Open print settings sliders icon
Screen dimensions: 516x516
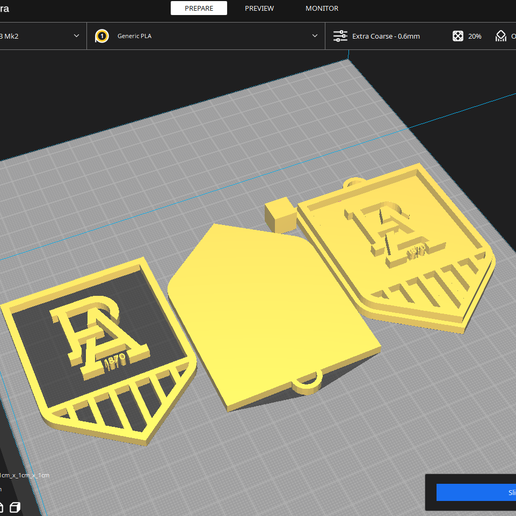click(340, 36)
